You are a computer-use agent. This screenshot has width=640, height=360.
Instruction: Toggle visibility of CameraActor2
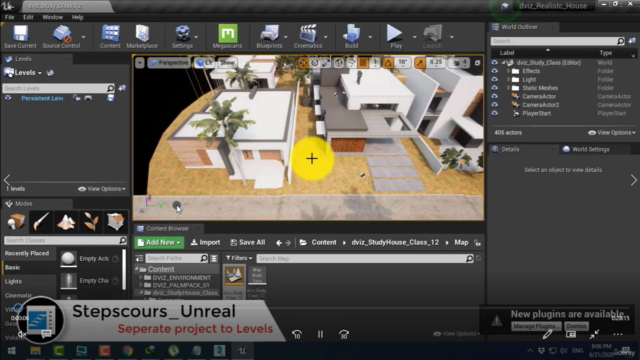(494, 105)
